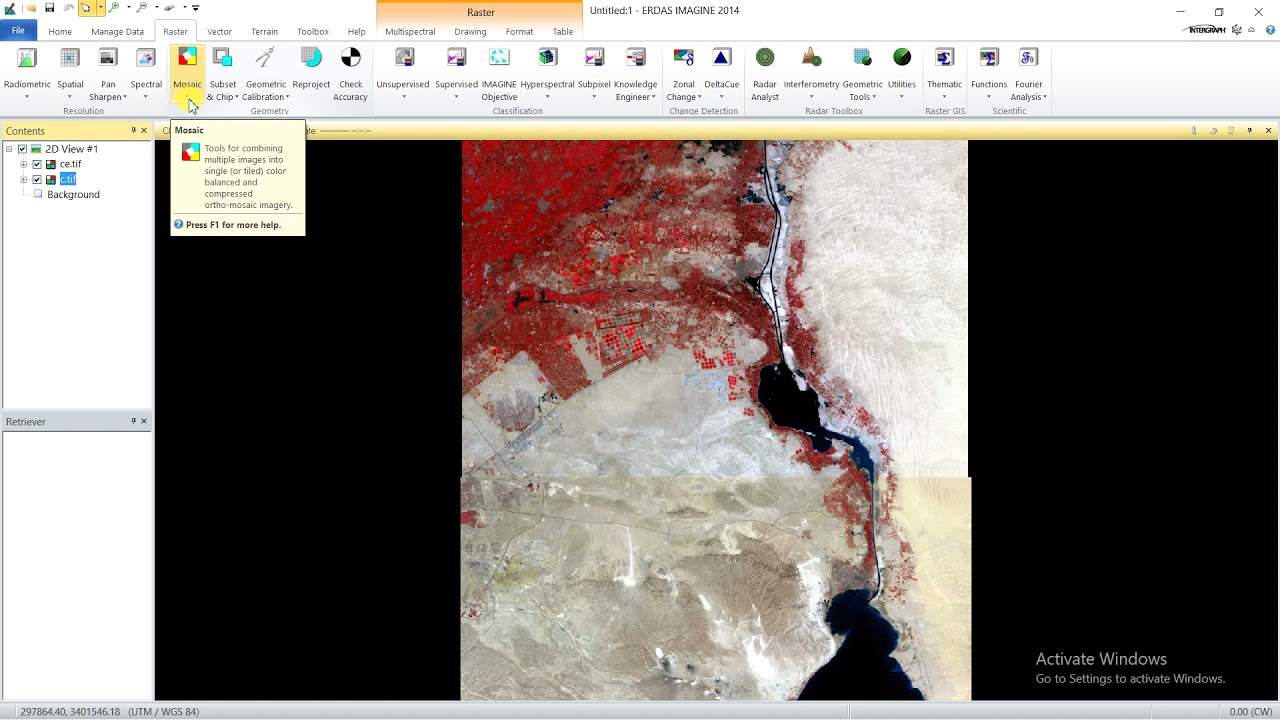Image resolution: width=1280 pixels, height=720 pixels.
Task: Open the Mosaic dropdown arrow
Action: click(187, 97)
